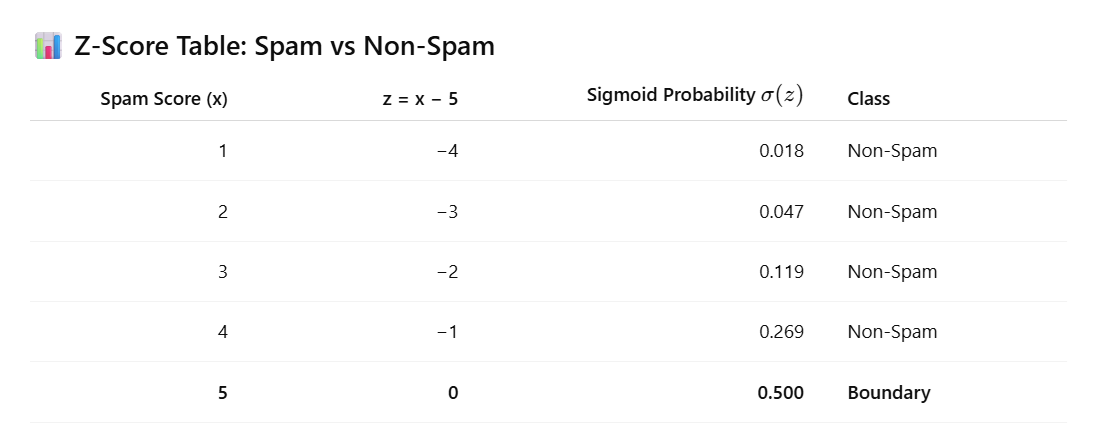The width and height of the screenshot is (1105, 425).
Task: Select the probability value 0.269
Action: (781, 332)
